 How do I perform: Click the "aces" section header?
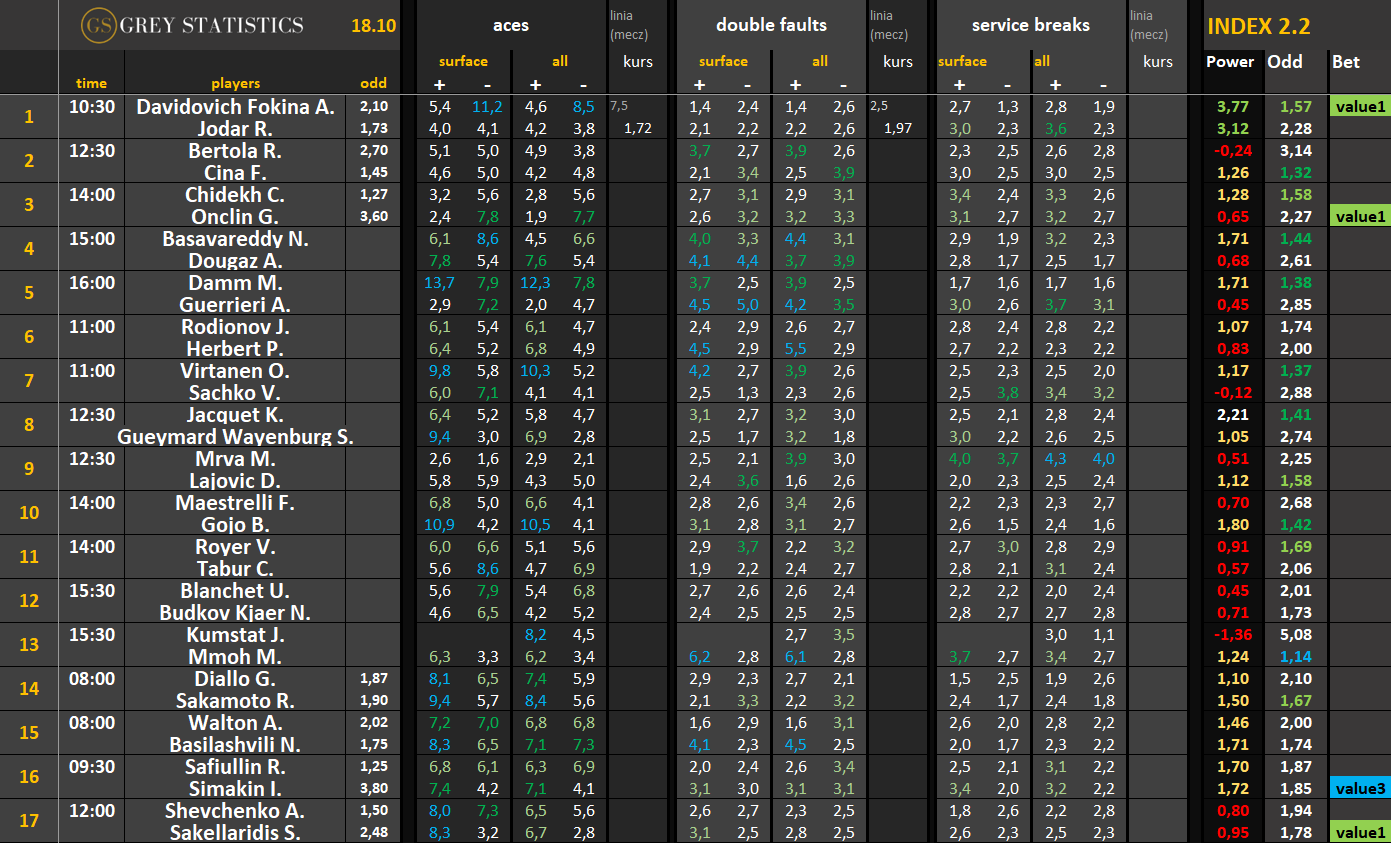tap(511, 25)
